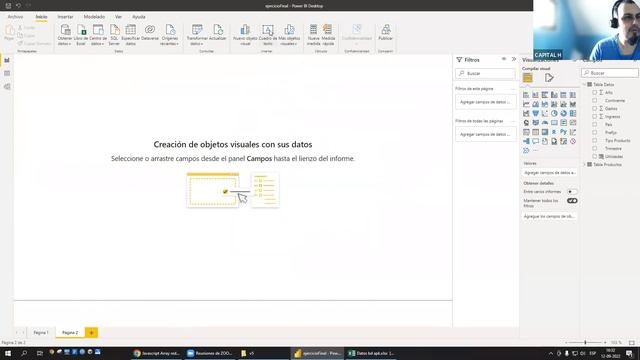Check the Trimestre field checkbox
This screenshot has width=640, height=360.
point(595,149)
